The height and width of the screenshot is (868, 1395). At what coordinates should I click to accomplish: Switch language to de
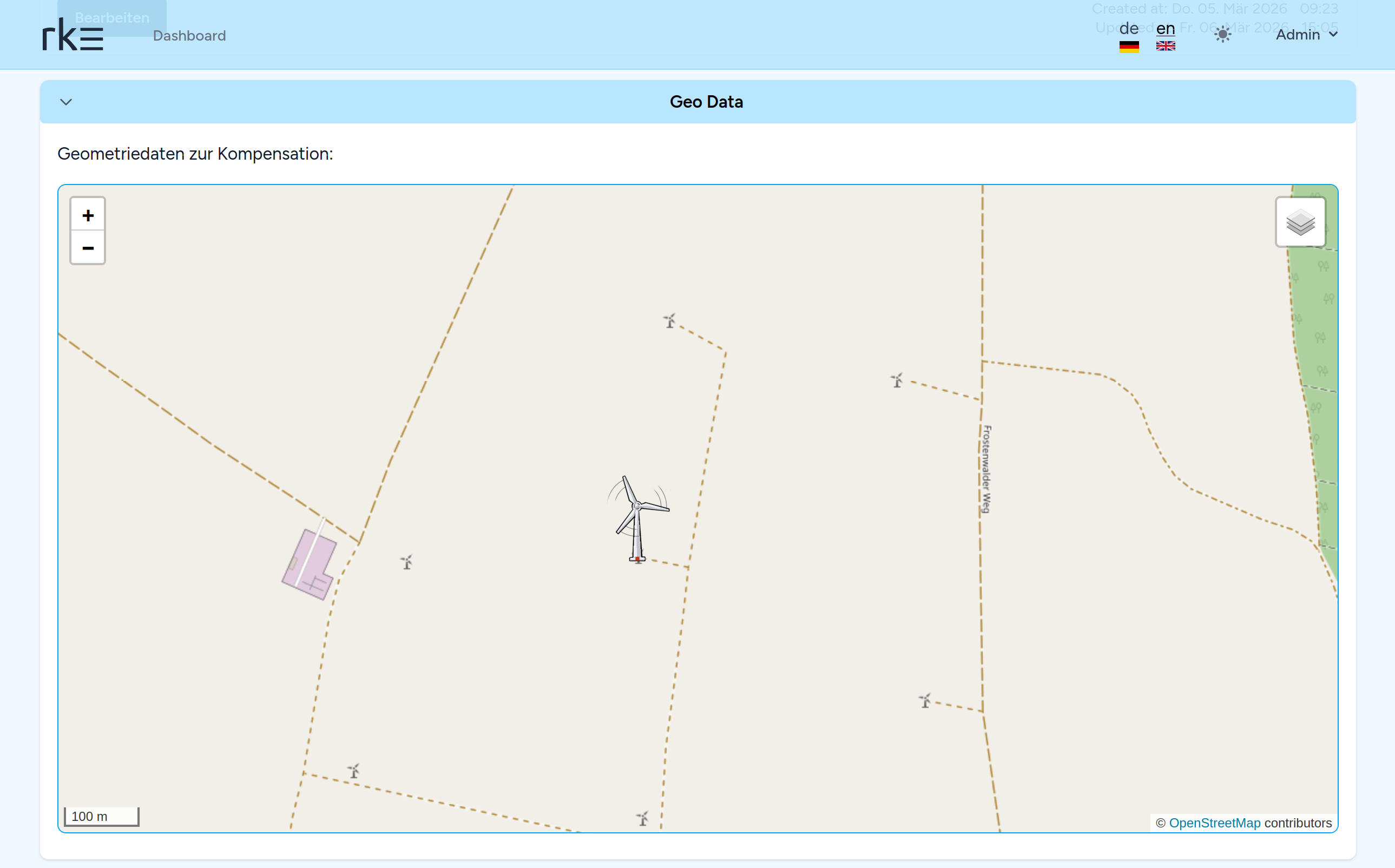coord(1129,28)
